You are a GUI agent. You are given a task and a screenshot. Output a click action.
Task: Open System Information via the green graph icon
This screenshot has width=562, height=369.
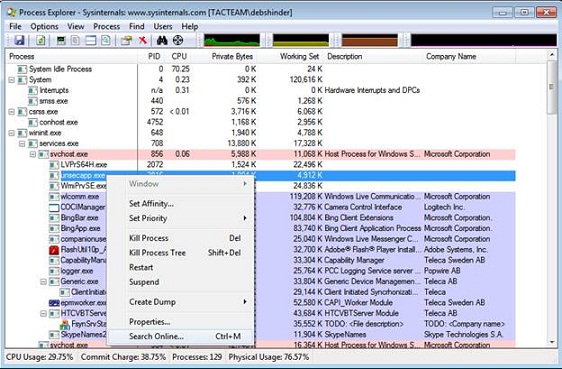click(61, 40)
